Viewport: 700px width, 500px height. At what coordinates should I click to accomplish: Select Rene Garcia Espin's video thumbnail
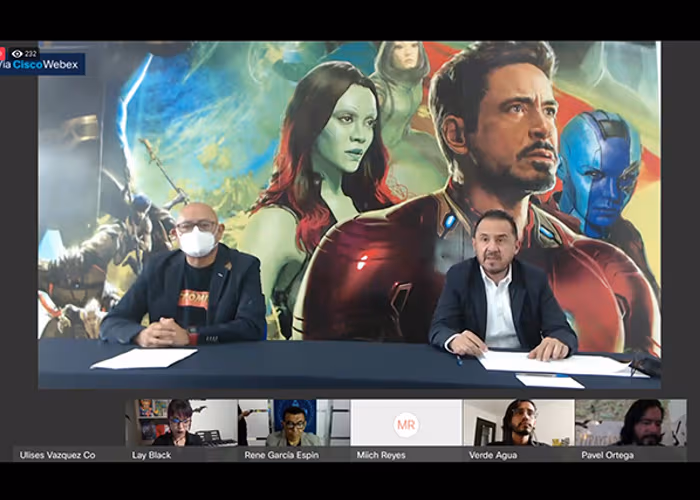293,422
